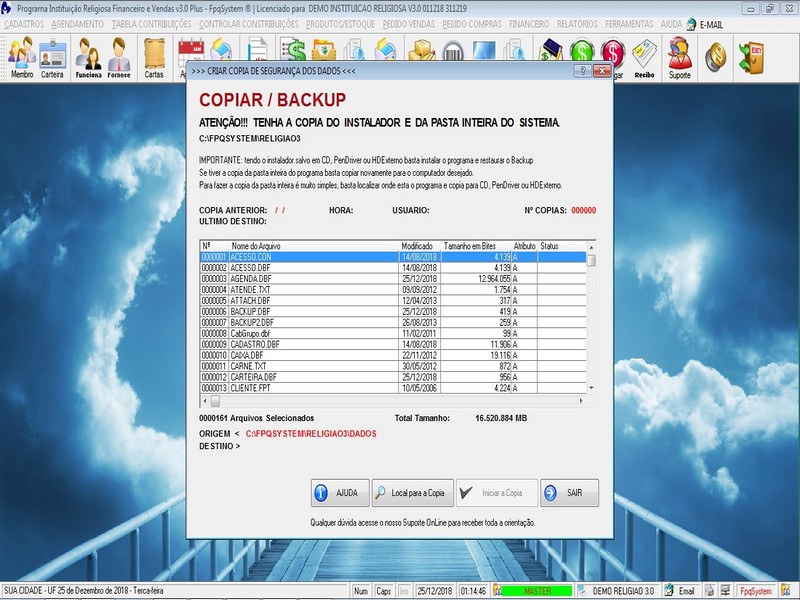Click the green dollar coin icon

[x=582, y=51]
